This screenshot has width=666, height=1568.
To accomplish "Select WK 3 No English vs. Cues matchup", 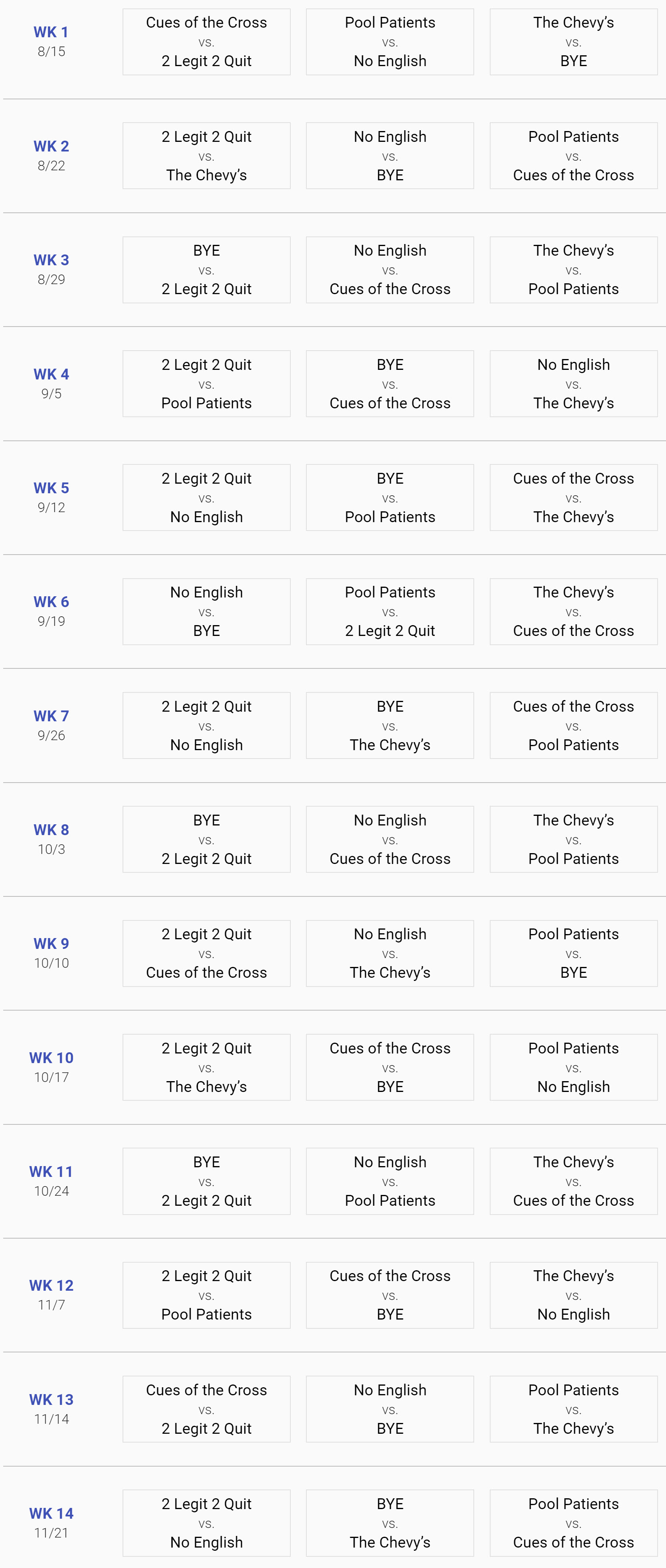I will (390, 270).
